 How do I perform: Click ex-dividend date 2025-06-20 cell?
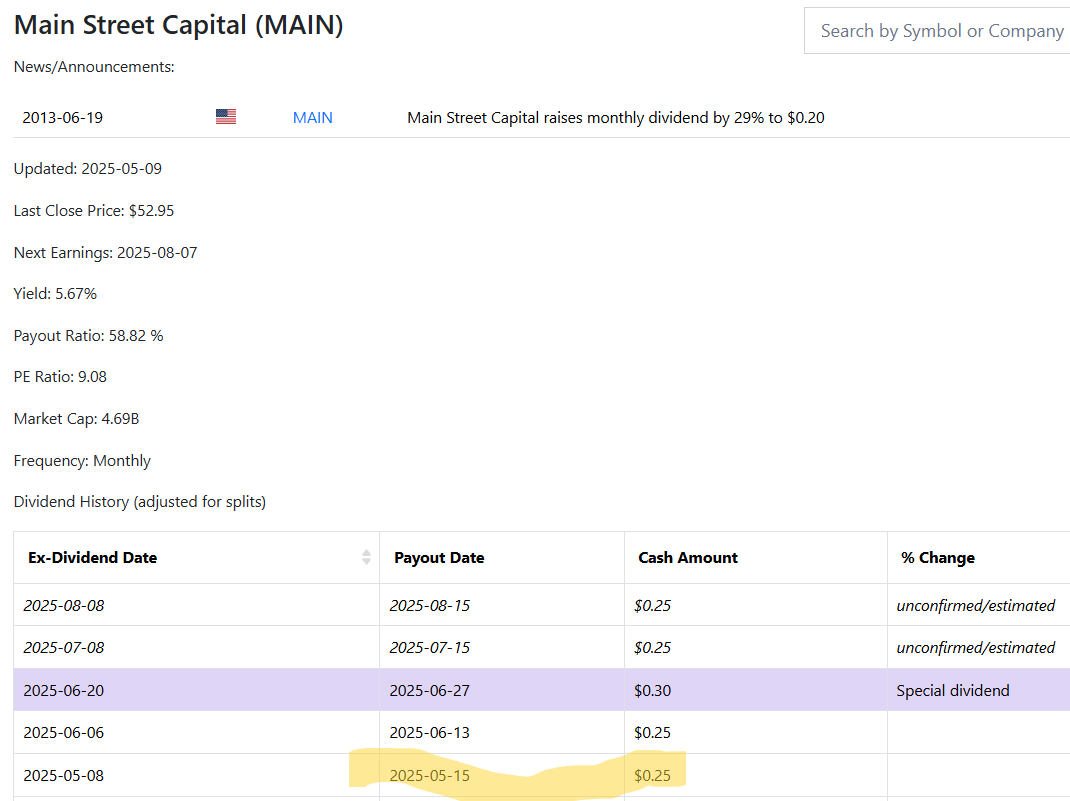click(x=197, y=690)
